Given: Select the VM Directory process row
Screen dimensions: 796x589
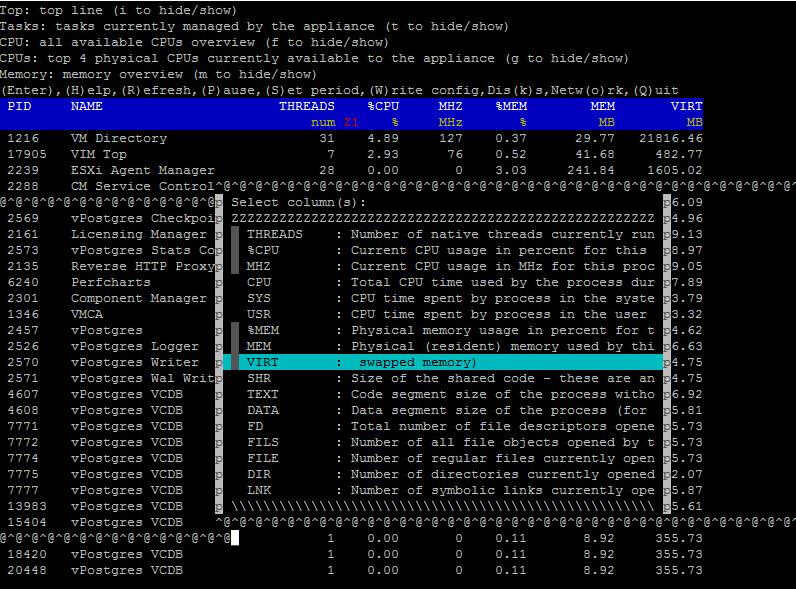Looking at the screenshot, I should pyautogui.click(x=118, y=138).
